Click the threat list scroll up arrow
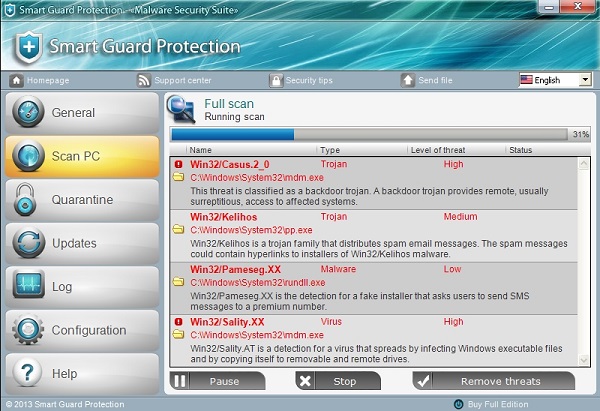Screen dimensions: 600x411 point(584,164)
